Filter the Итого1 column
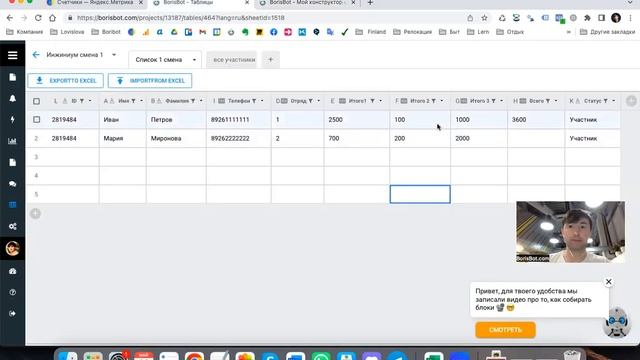640x360 pixels. coord(372,101)
